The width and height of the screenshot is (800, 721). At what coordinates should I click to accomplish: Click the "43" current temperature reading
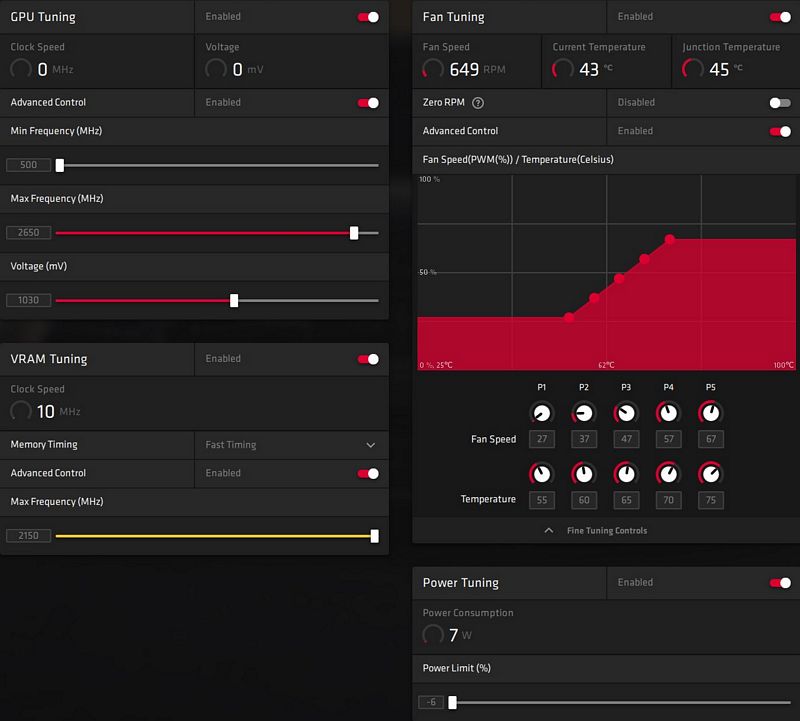click(x=589, y=69)
